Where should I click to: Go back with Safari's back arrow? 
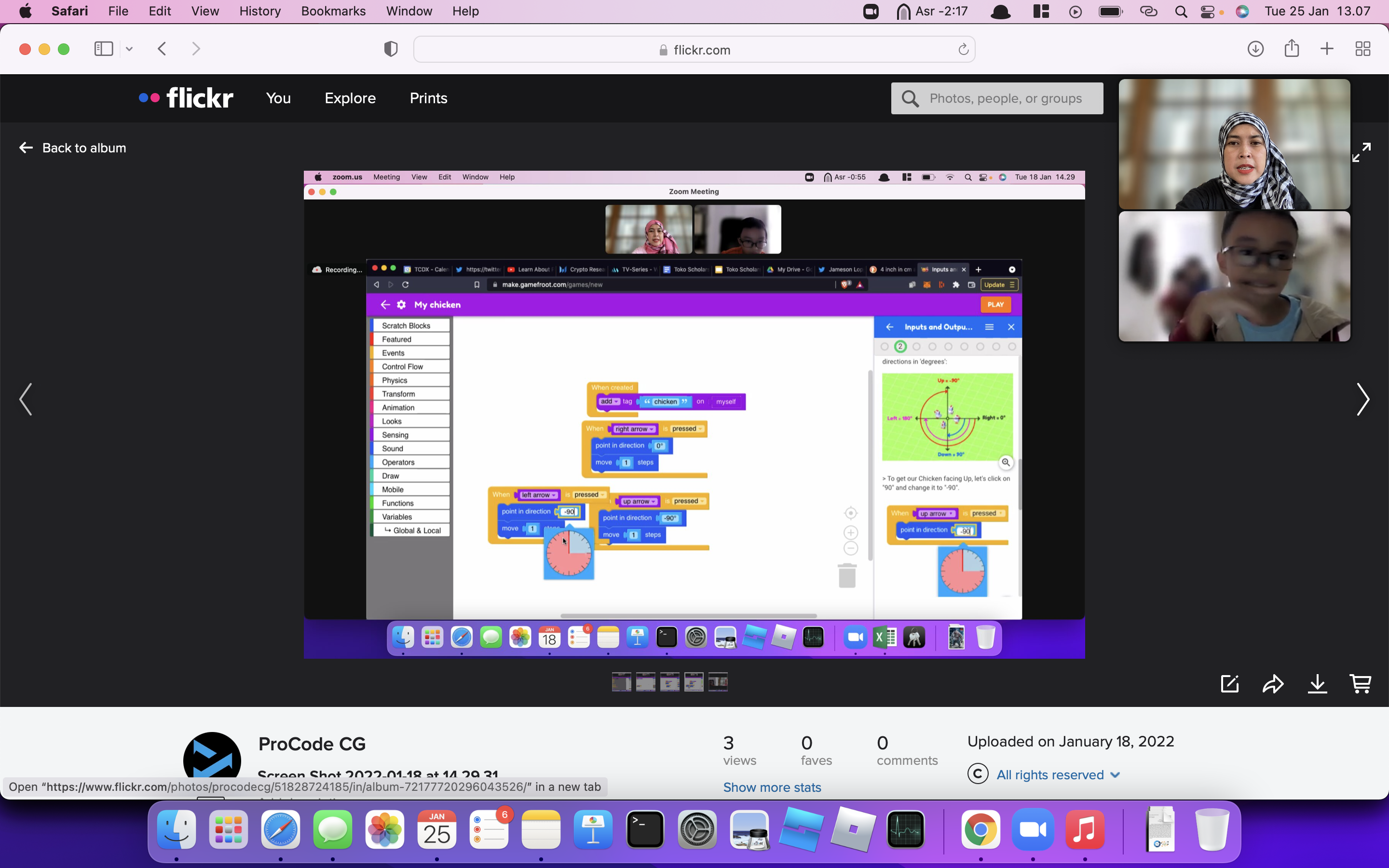162,49
